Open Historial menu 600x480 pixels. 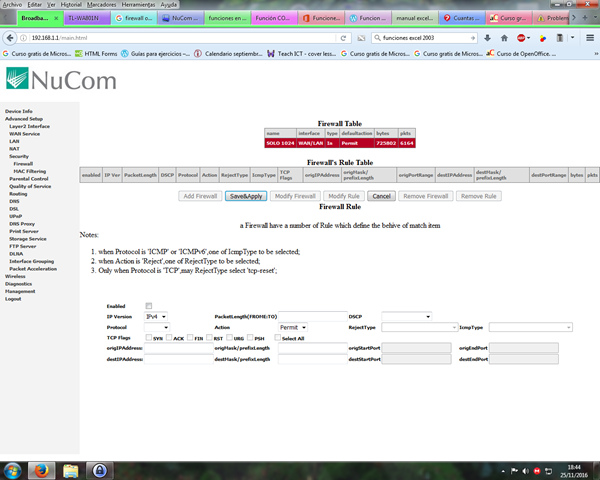click(71, 5)
